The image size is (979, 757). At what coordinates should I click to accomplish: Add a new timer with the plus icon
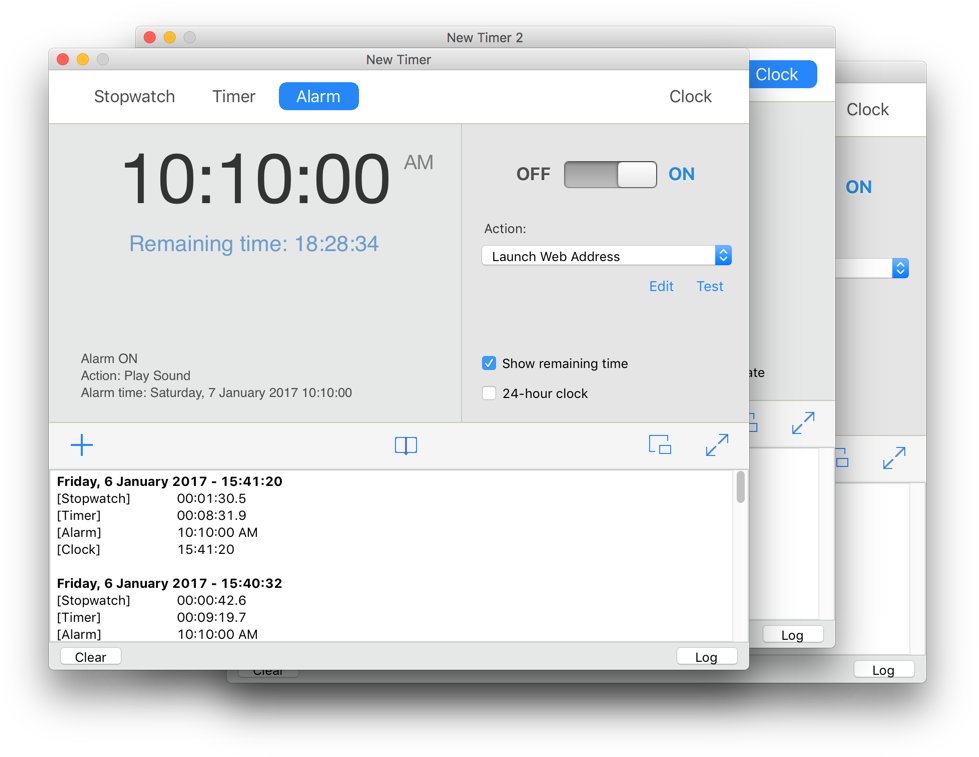point(82,445)
